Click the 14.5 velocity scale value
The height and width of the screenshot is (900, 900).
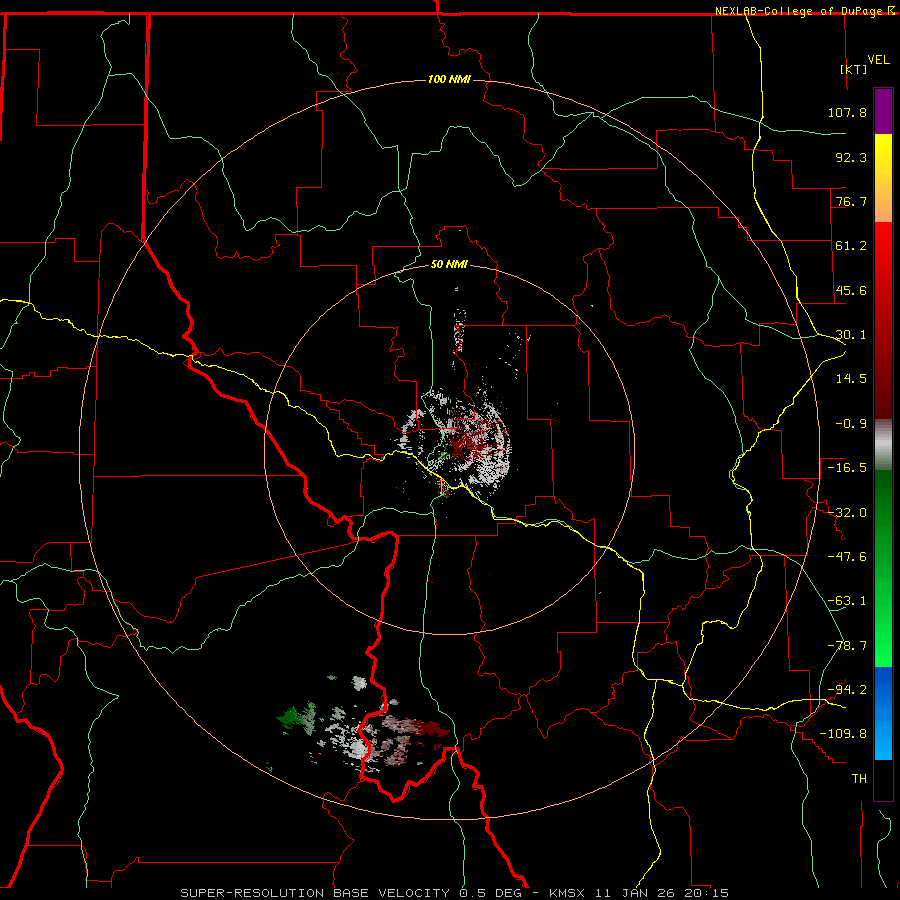coord(851,379)
